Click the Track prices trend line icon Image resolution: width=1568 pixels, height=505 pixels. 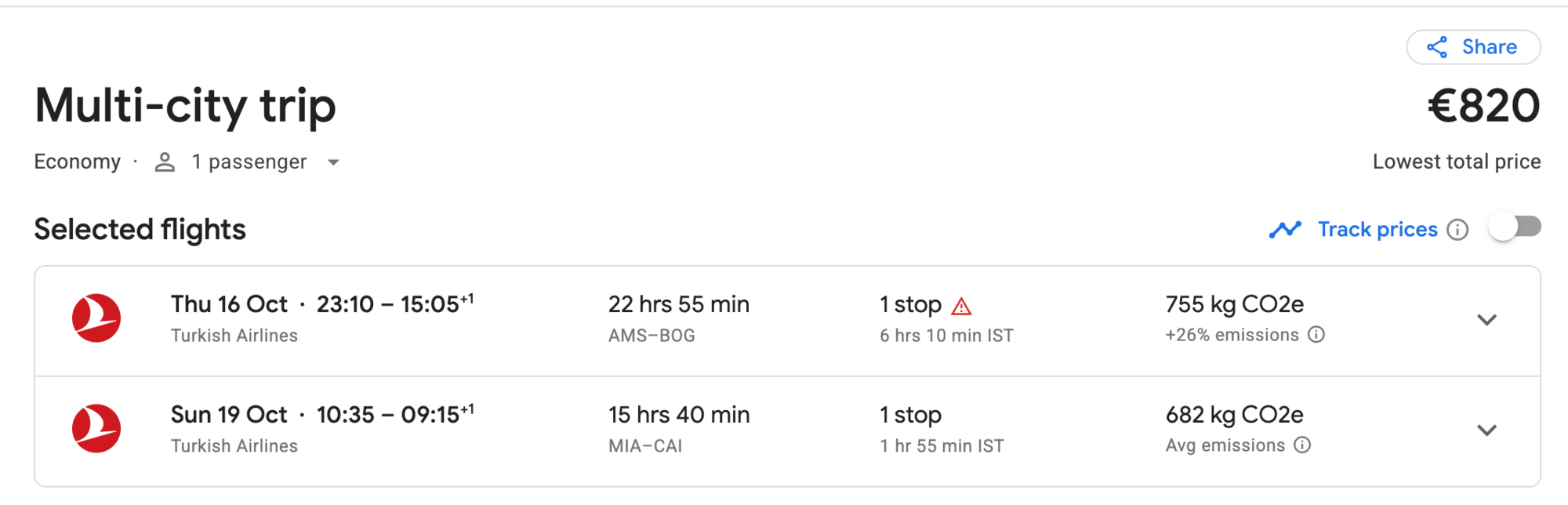click(1285, 230)
